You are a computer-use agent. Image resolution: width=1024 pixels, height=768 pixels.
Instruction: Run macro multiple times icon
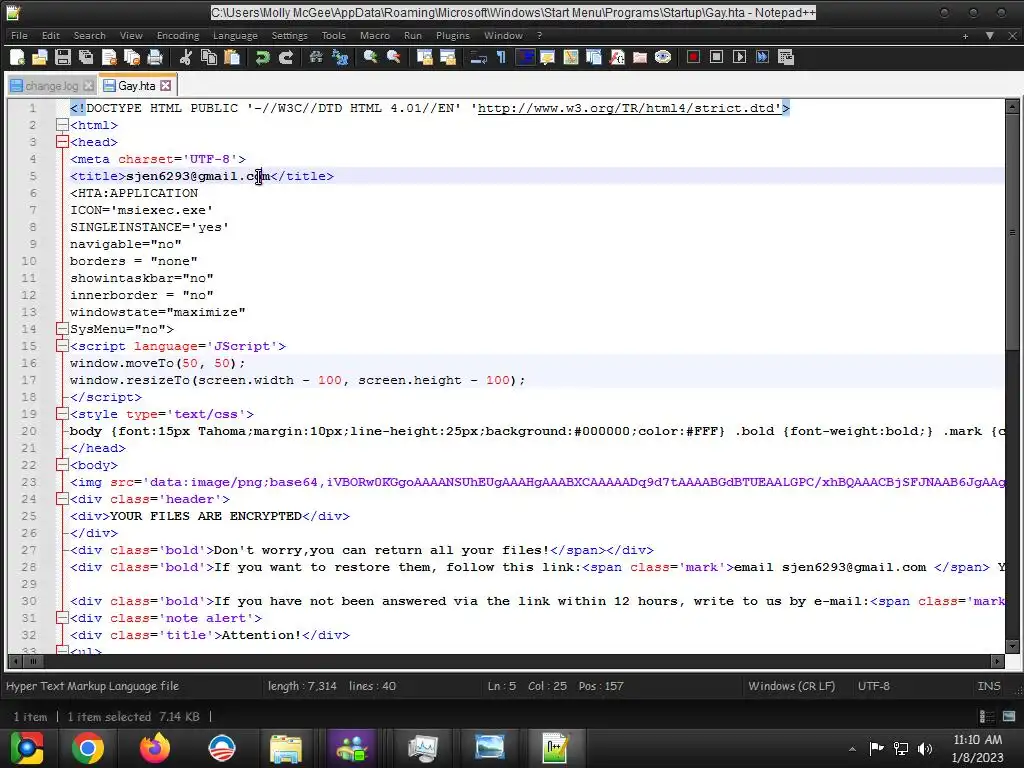[762, 57]
